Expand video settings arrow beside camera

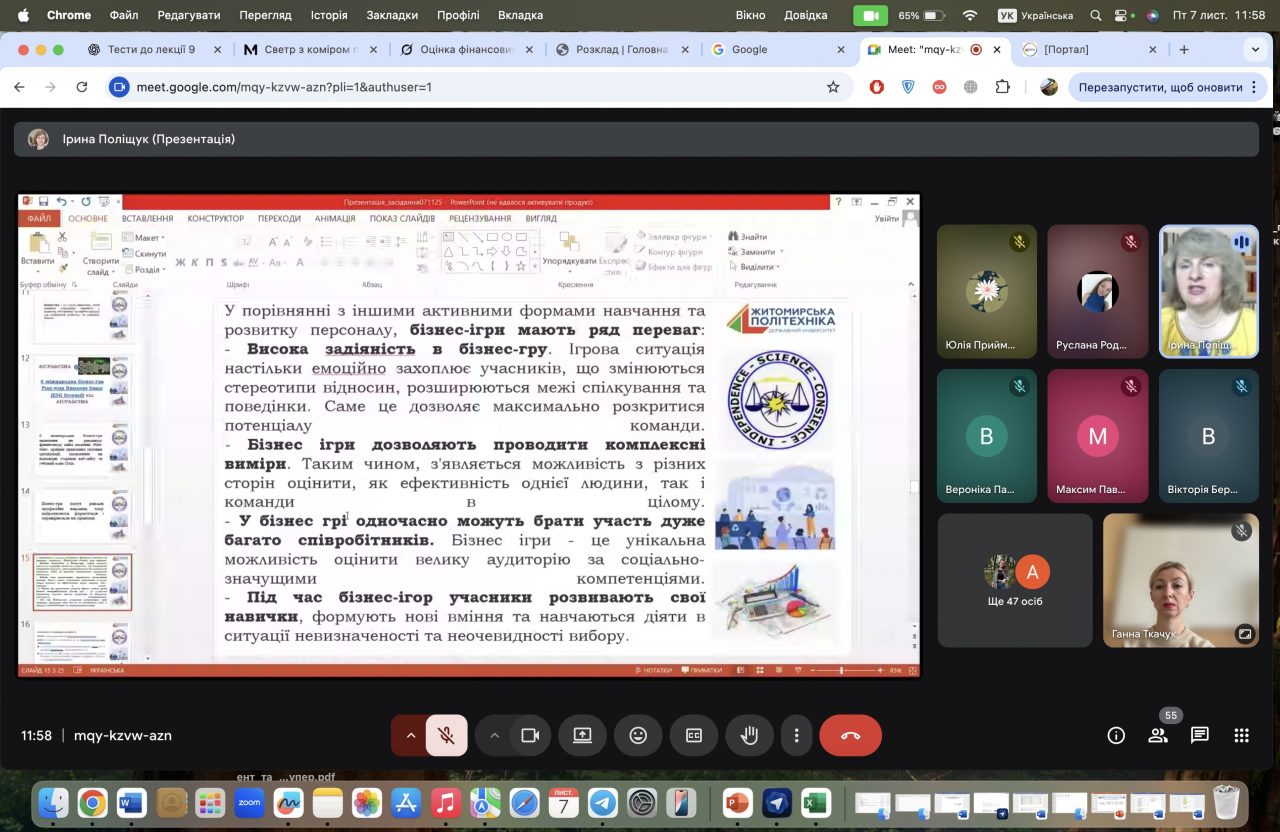click(x=494, y=736)
